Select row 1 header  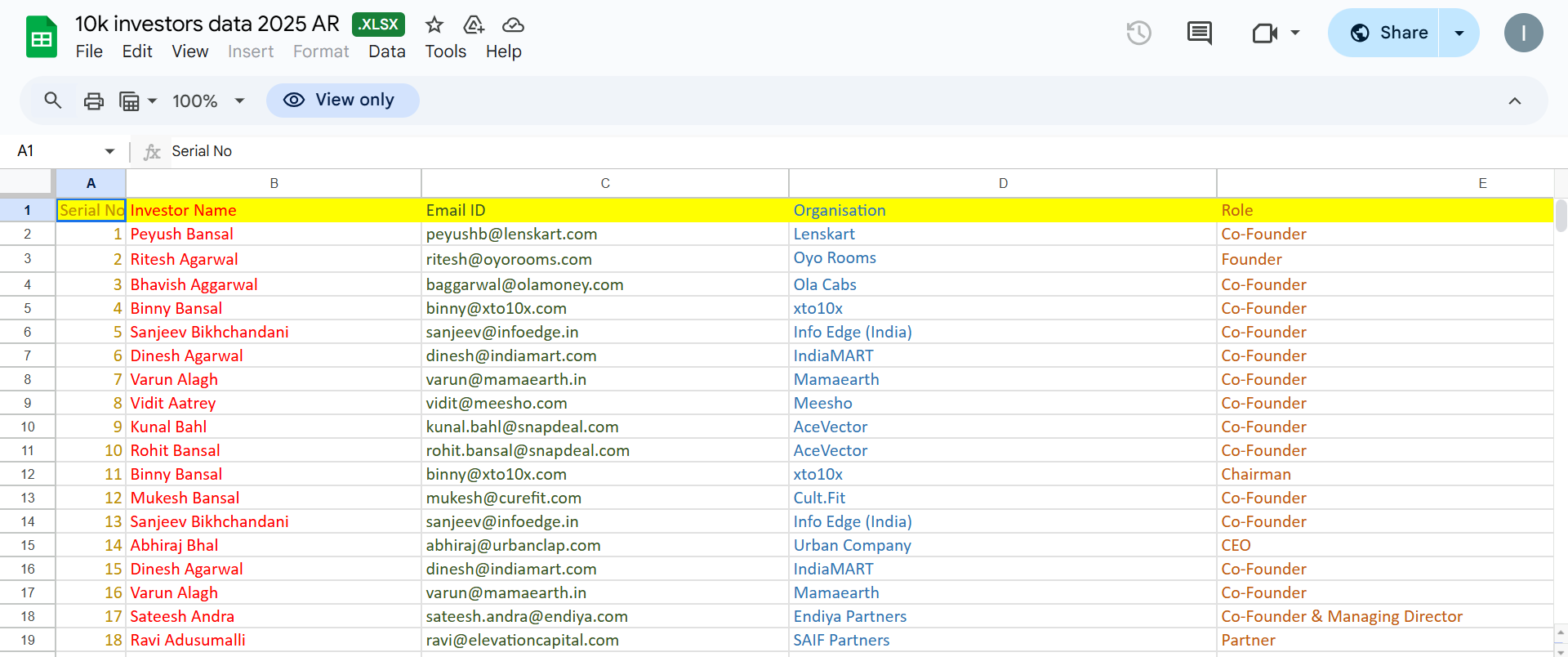pos(27,210)
